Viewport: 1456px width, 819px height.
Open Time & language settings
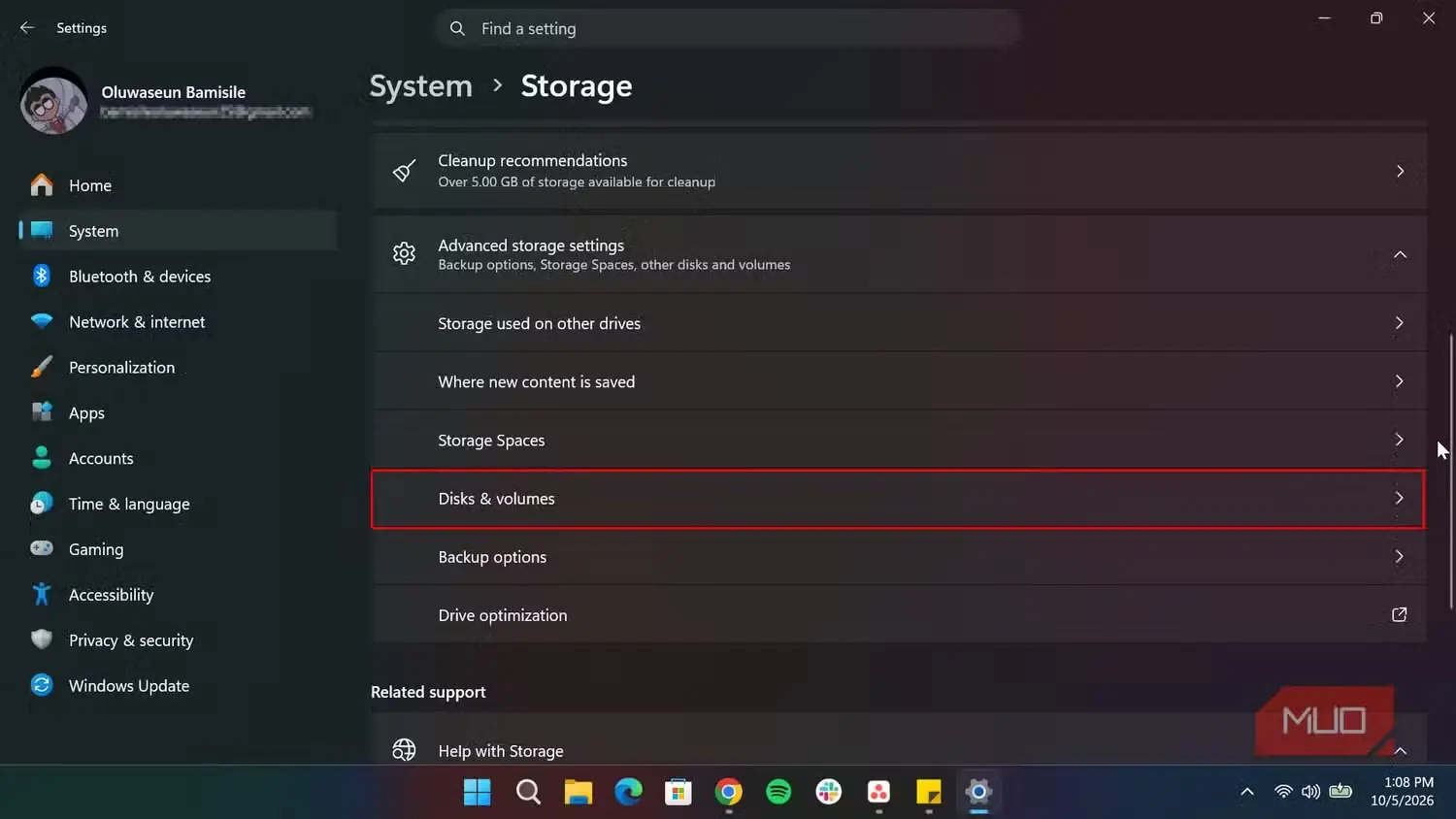(178, 504)
